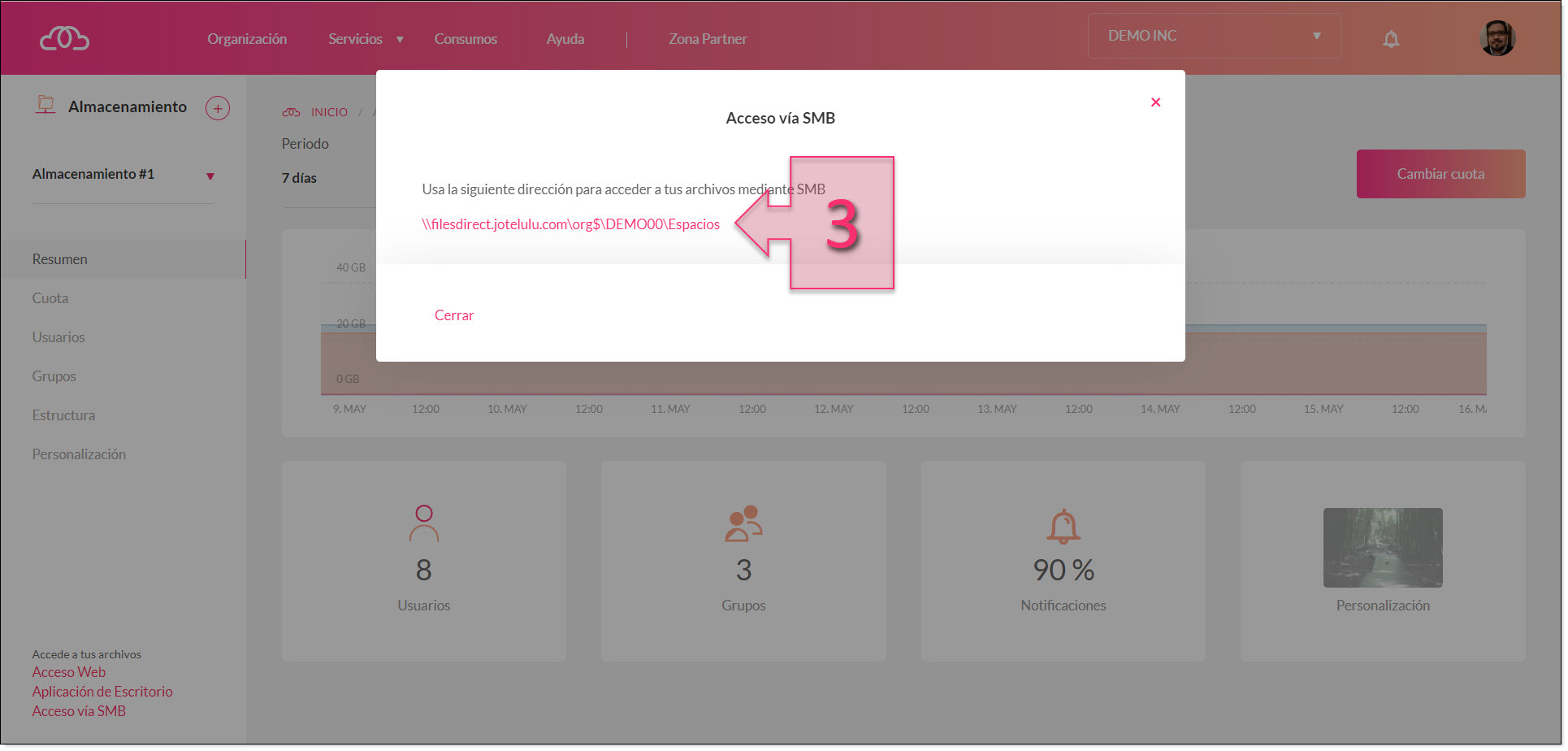Image resolution: width=1568 pixels, height=751 pixels.
Task: Open the Ayuda menu item
Action: tap(565, 38)
